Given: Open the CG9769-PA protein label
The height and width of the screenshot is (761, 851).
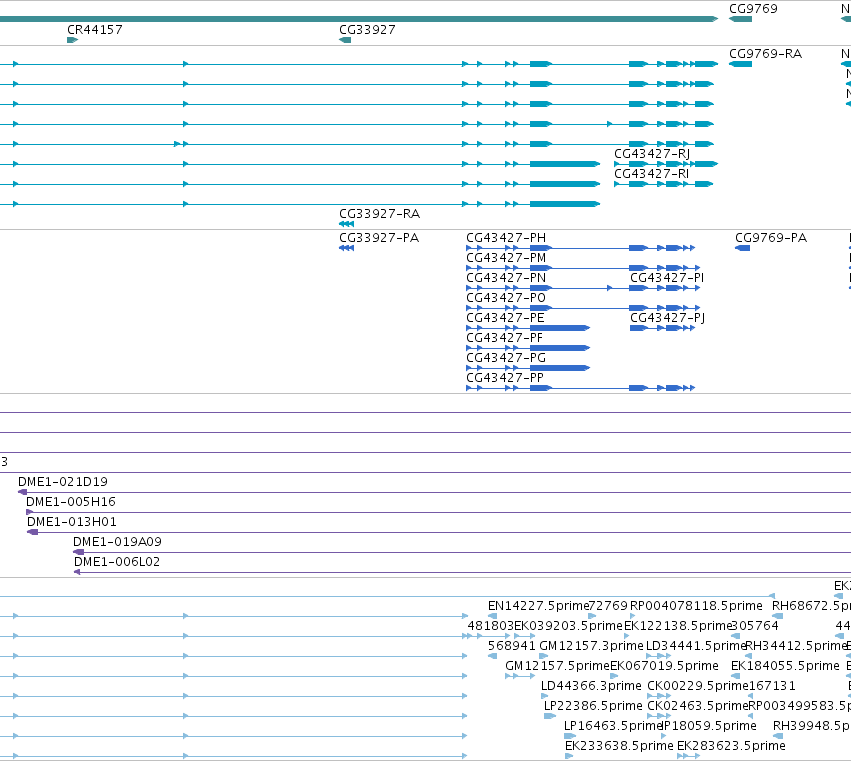Looking at the screenshot, I should pyautogui.click(x=771, y=238).
